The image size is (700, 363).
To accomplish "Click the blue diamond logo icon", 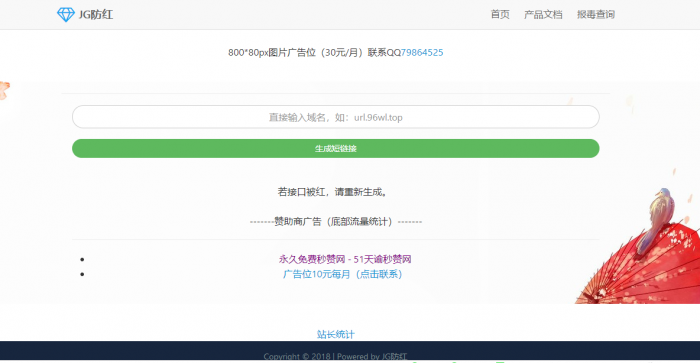I will coord(66,15).
